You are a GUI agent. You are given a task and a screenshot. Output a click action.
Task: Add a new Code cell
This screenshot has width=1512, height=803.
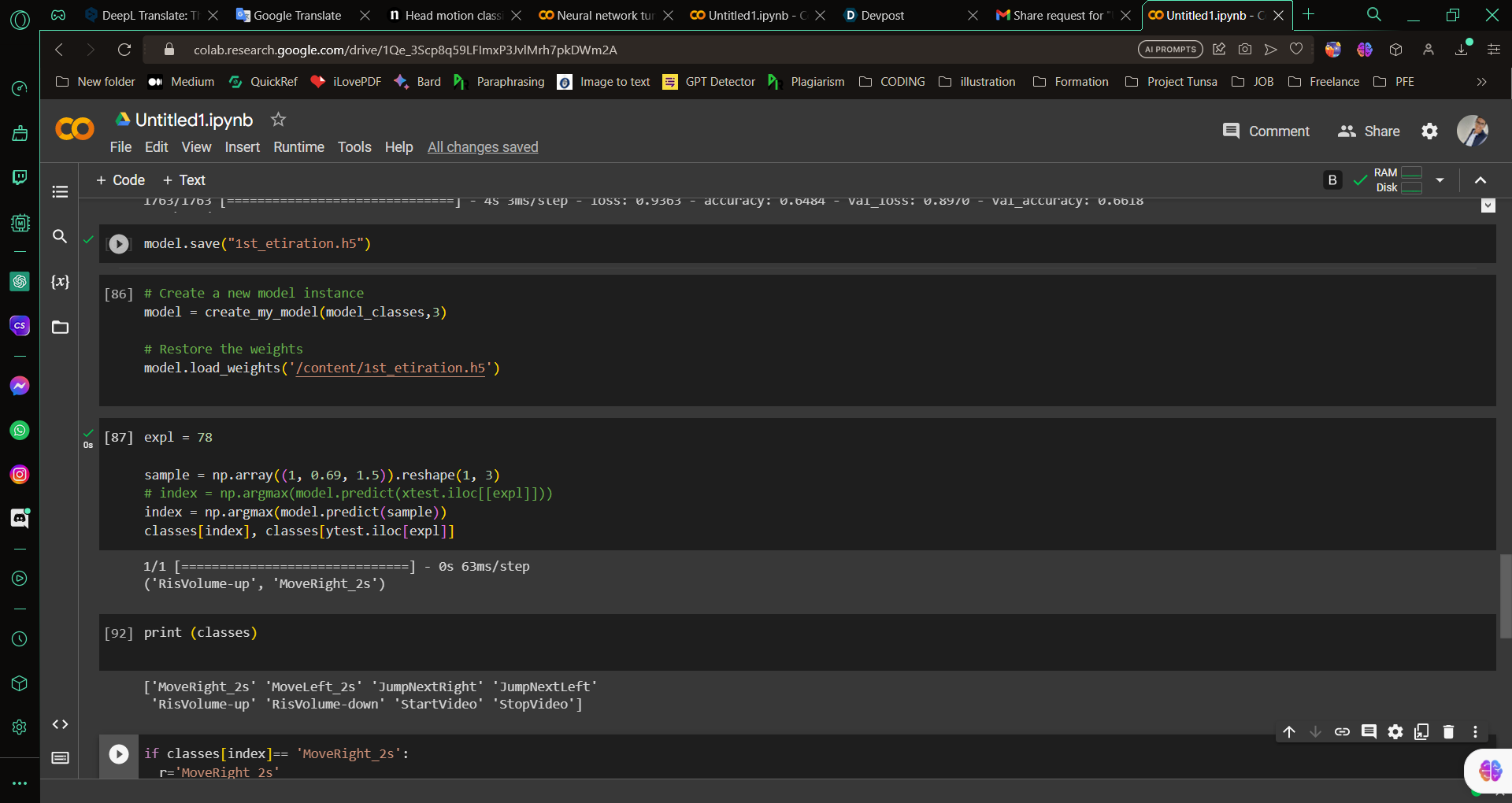(x=120, y=180)
